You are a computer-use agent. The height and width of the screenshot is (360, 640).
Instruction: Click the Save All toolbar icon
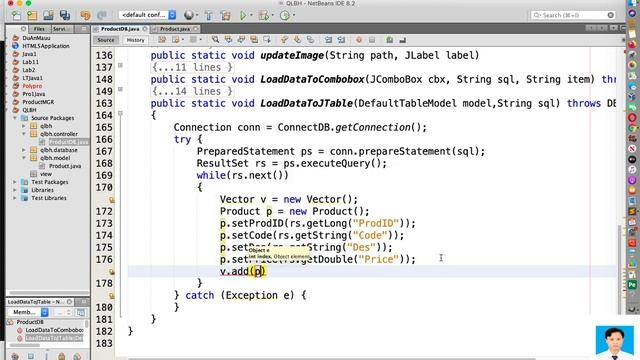[65, 16]
